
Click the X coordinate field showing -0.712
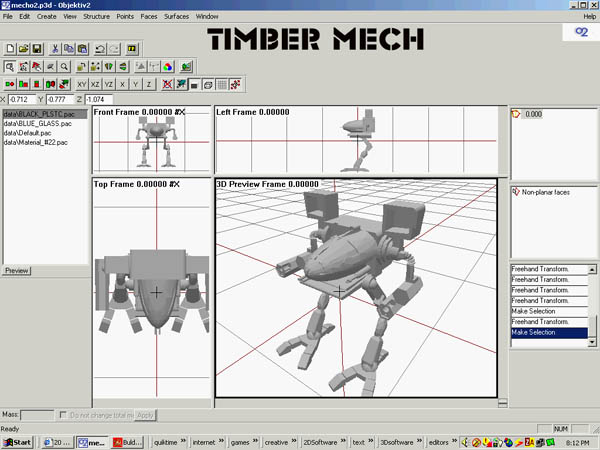point(21,99)
